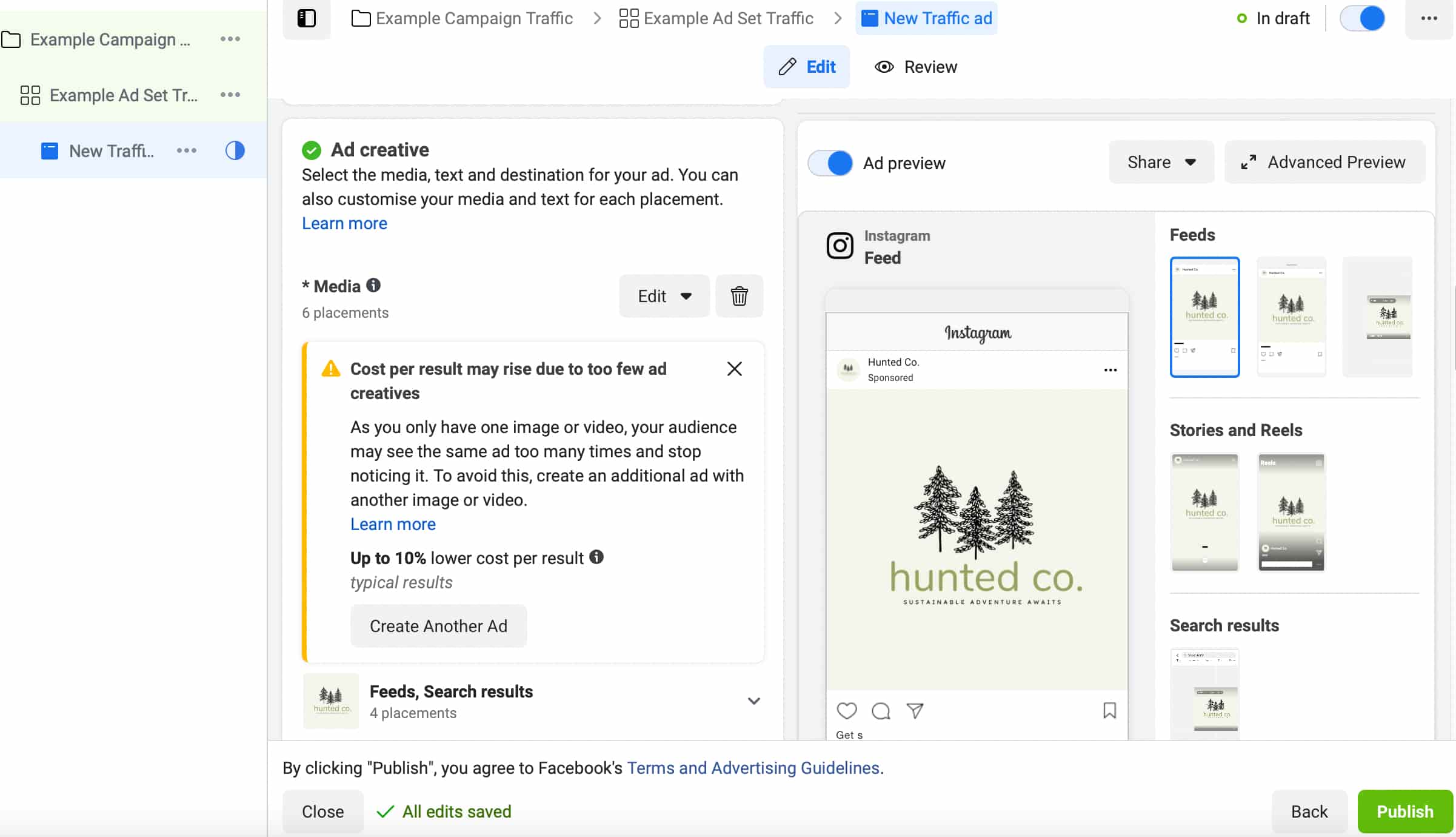
Task: Like the post with the heart icon in preview
Action: pyautogui.click(x=846, y=711)
